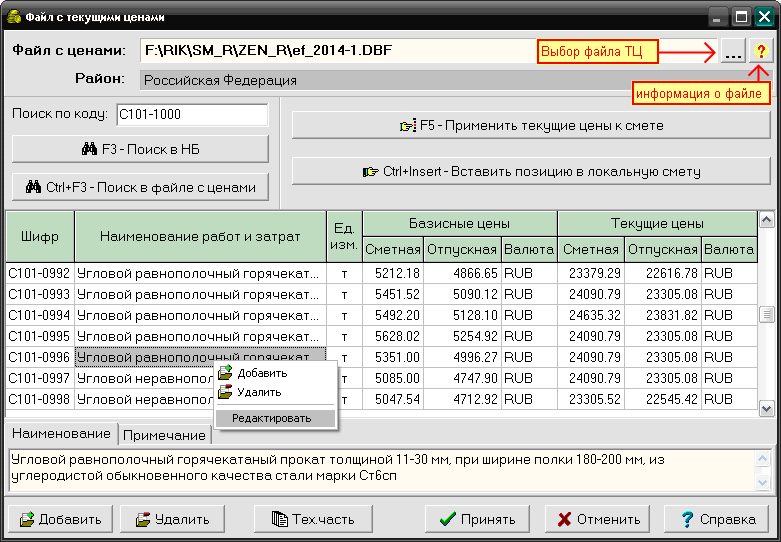Image resolution: width=781 pixels, height=542 pixels.
Task: Click the description box scroll up arrow
Action: click(763, 459)
